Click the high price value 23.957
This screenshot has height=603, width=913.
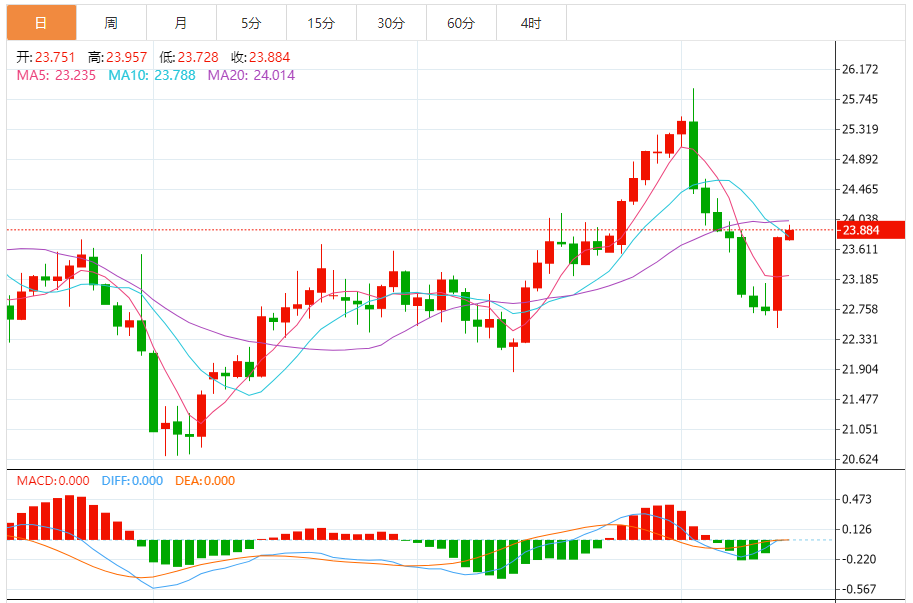(126, 57)
